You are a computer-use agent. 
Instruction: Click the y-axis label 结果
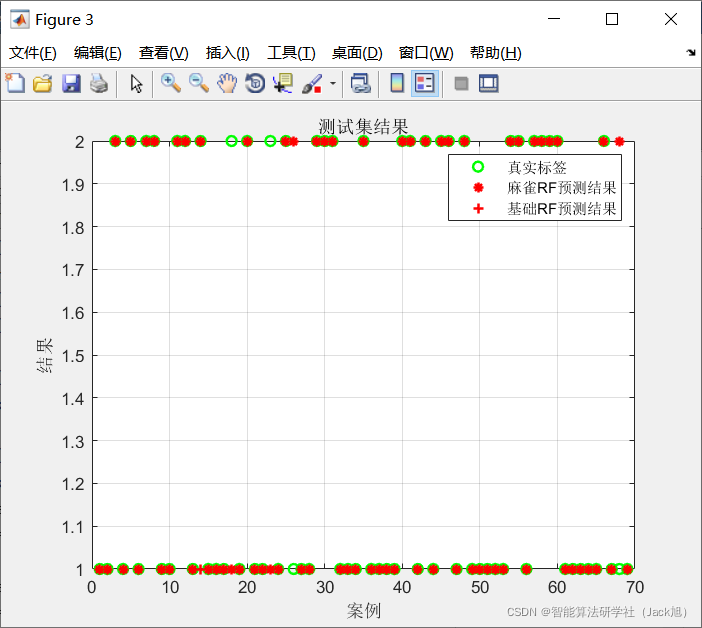click(44, 355)
